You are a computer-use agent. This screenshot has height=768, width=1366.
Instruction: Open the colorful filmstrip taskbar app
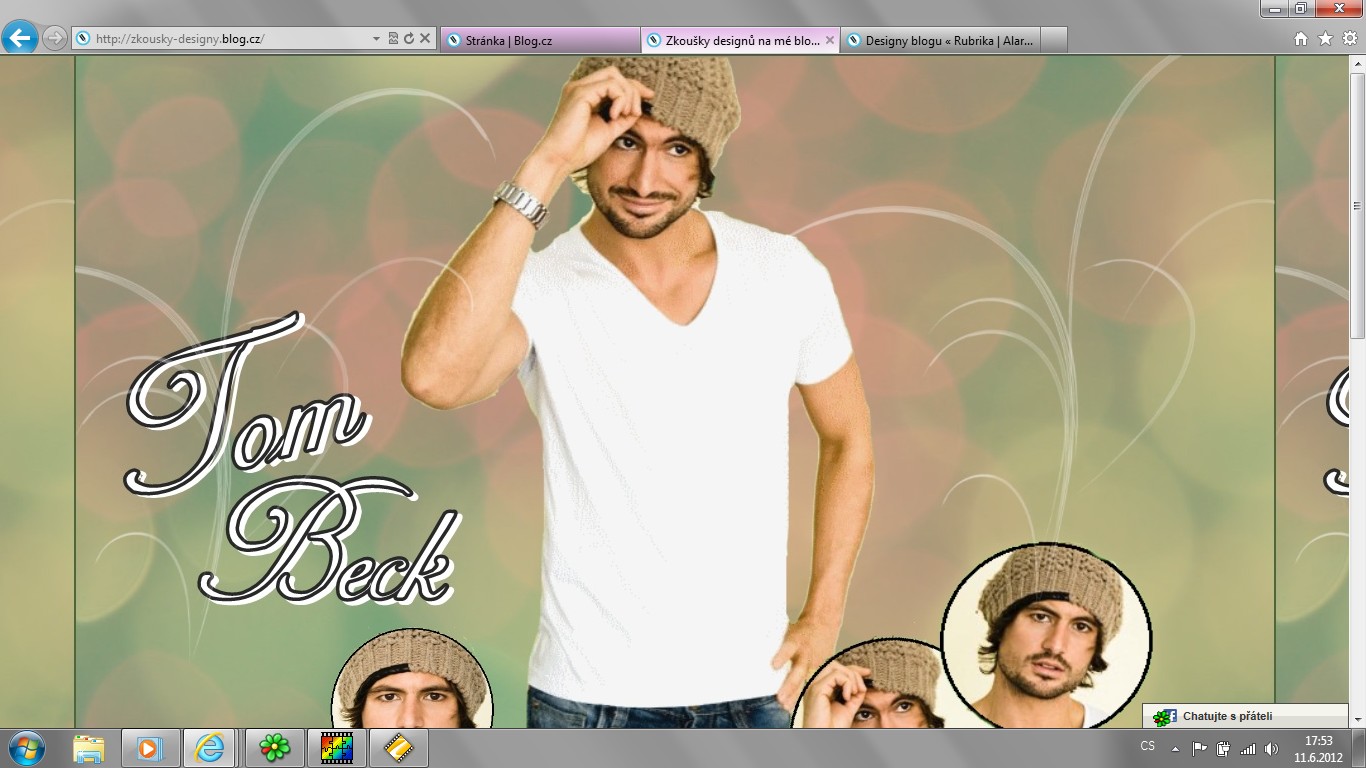pos(336,748)
